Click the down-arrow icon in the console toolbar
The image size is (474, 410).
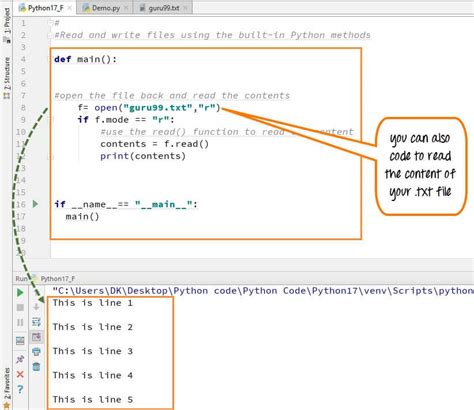point(36,307)
